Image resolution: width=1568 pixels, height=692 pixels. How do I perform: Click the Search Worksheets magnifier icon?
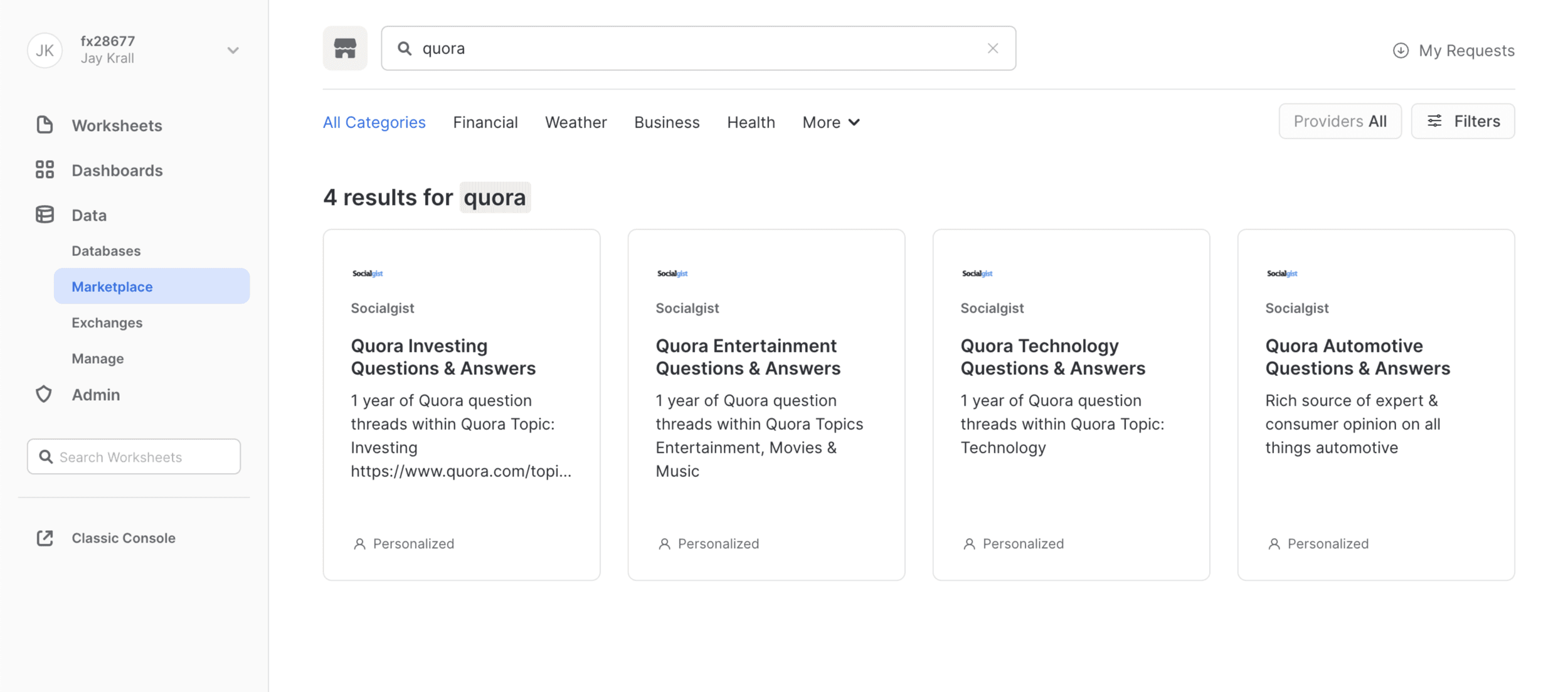[x=46, y=456]
